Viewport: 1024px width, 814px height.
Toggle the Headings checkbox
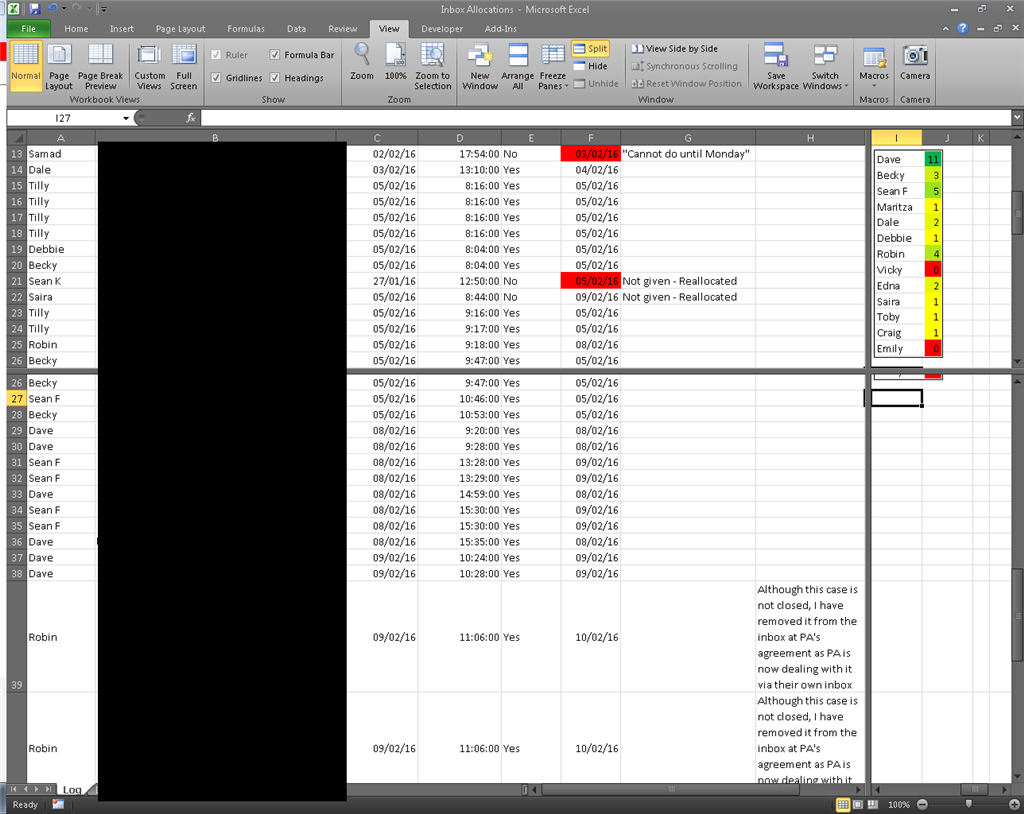coord(275,78)
